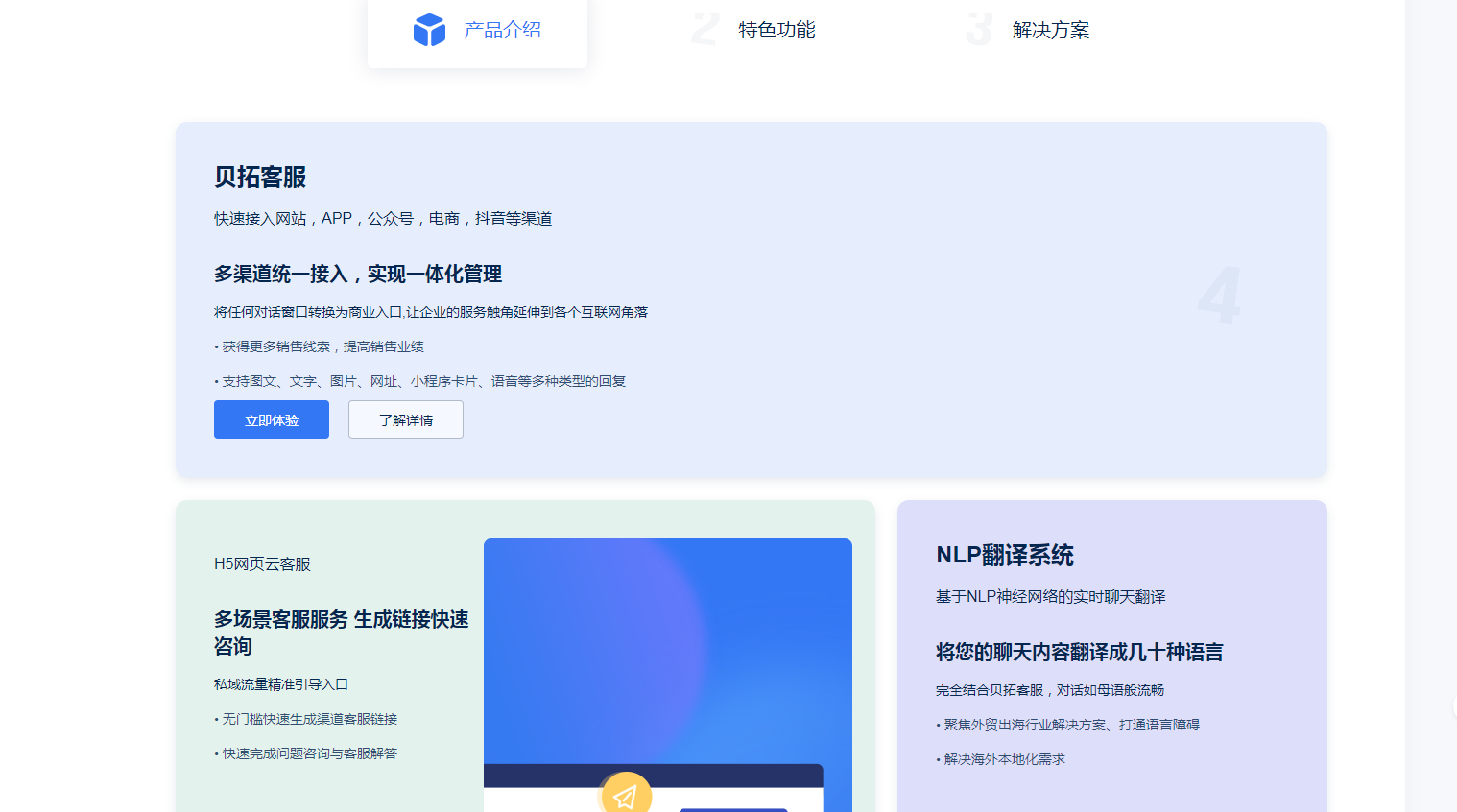Click the blue cube icon beside 产品介绍
1457x812 pixels.
click(x=429, y=30)
